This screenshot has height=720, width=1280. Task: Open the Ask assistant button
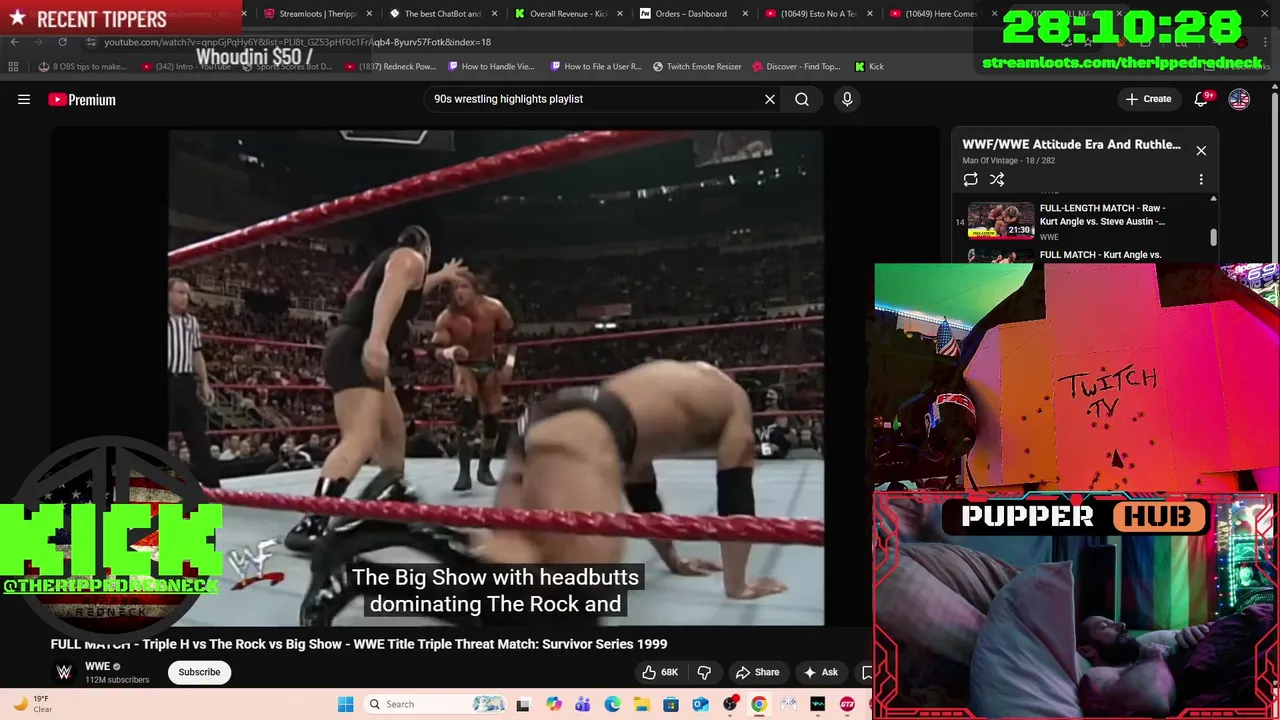click(821, 672)
